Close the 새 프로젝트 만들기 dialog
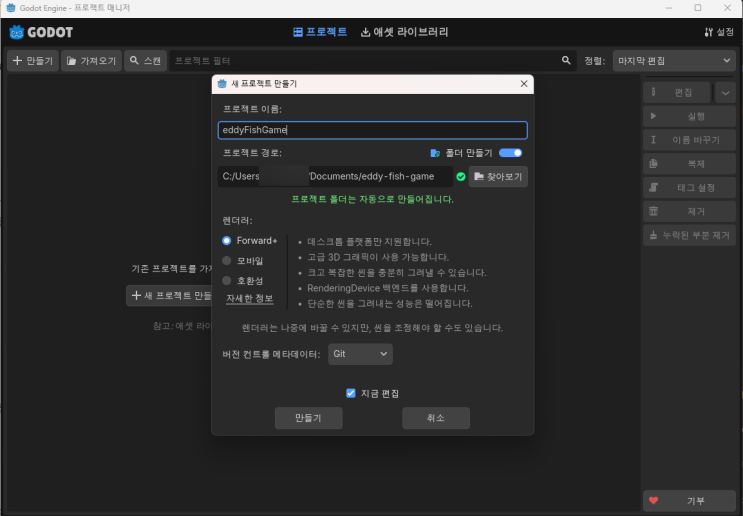Viewport: 743px width, 516px height. (x=524, y=84)
